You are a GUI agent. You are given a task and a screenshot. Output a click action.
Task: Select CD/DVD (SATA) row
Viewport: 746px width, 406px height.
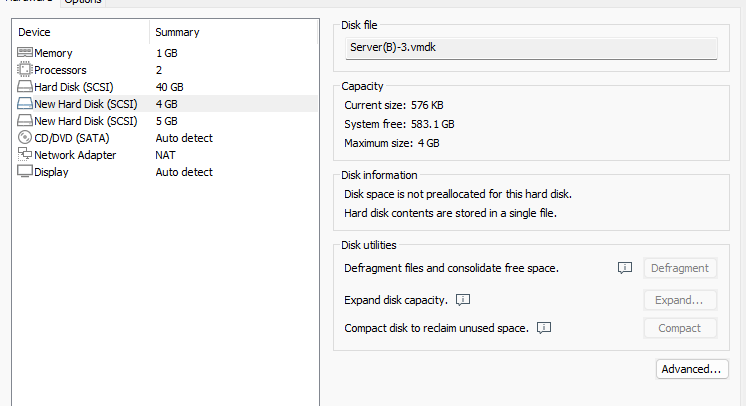click(x=165, y=138)
